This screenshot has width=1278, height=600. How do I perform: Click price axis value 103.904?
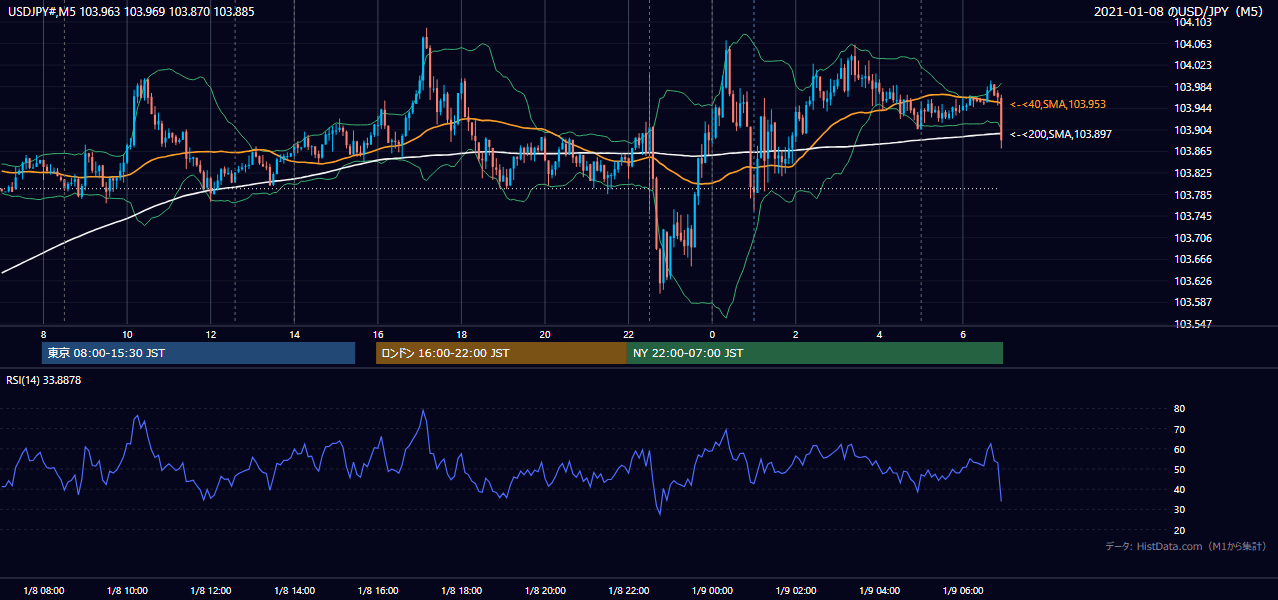click(x=1192, y=130)
